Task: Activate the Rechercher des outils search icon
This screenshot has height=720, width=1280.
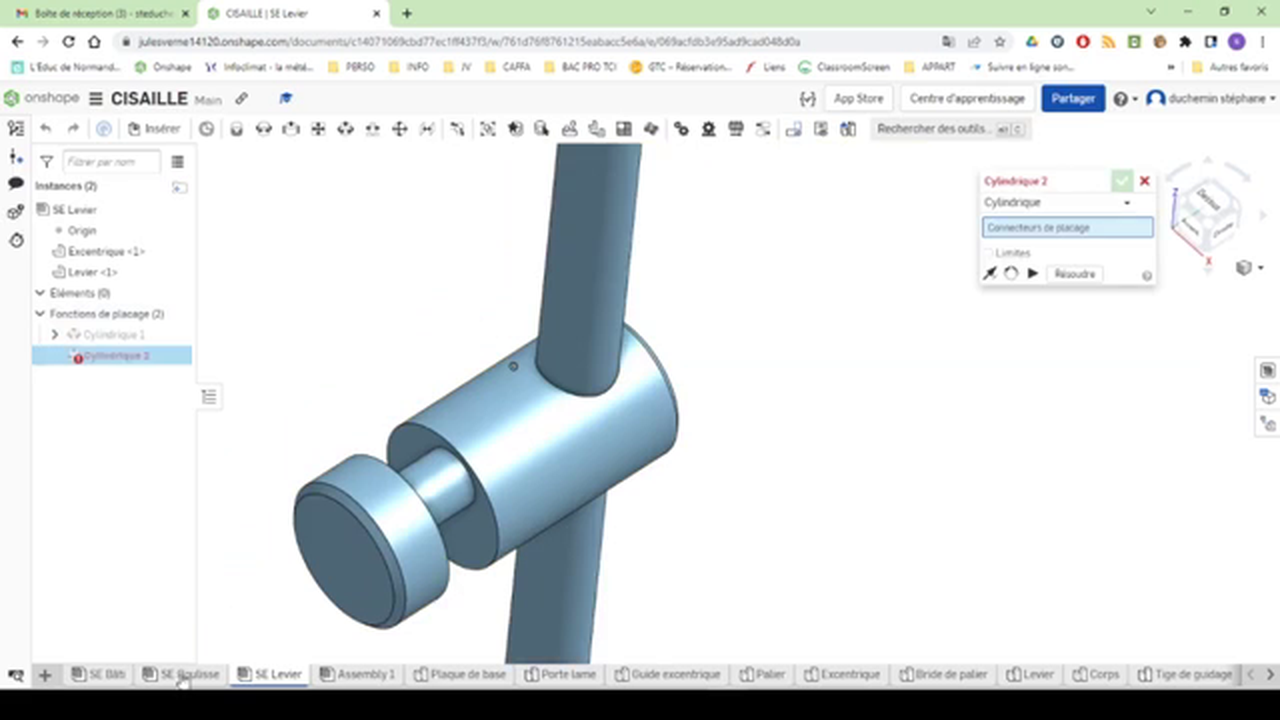Action: pyautogui.click(x=1002, y=128)
